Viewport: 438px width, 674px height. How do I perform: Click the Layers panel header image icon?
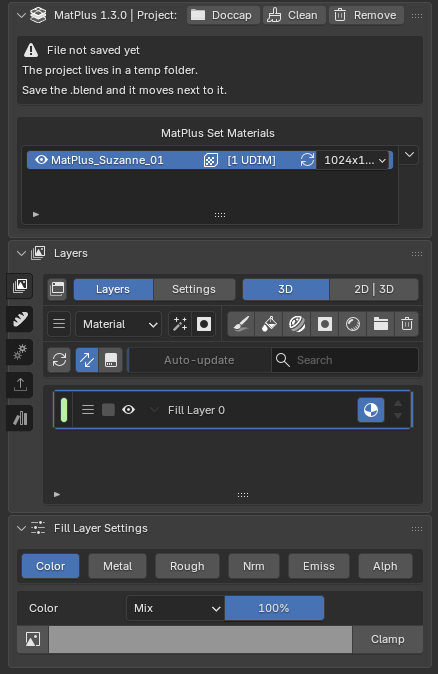click(x=38, y=253)
